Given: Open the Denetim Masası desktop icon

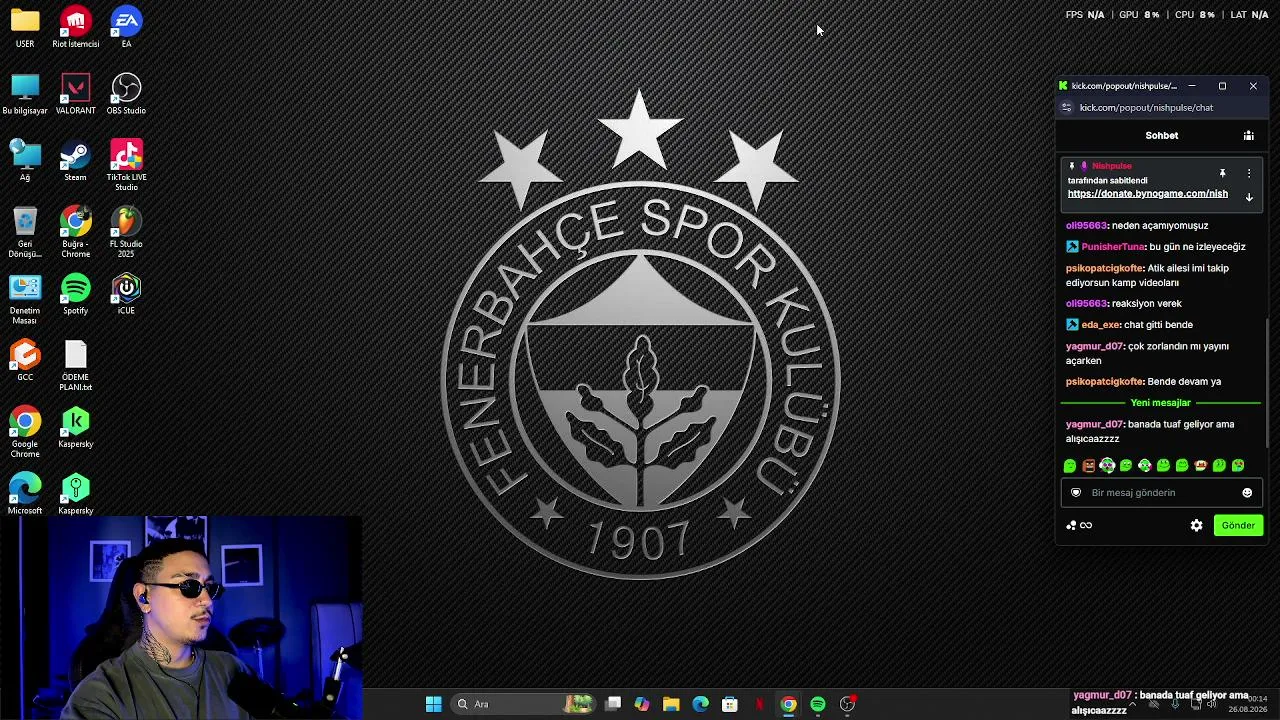Looking at the screenshot, I should click(x=25, y=299).
